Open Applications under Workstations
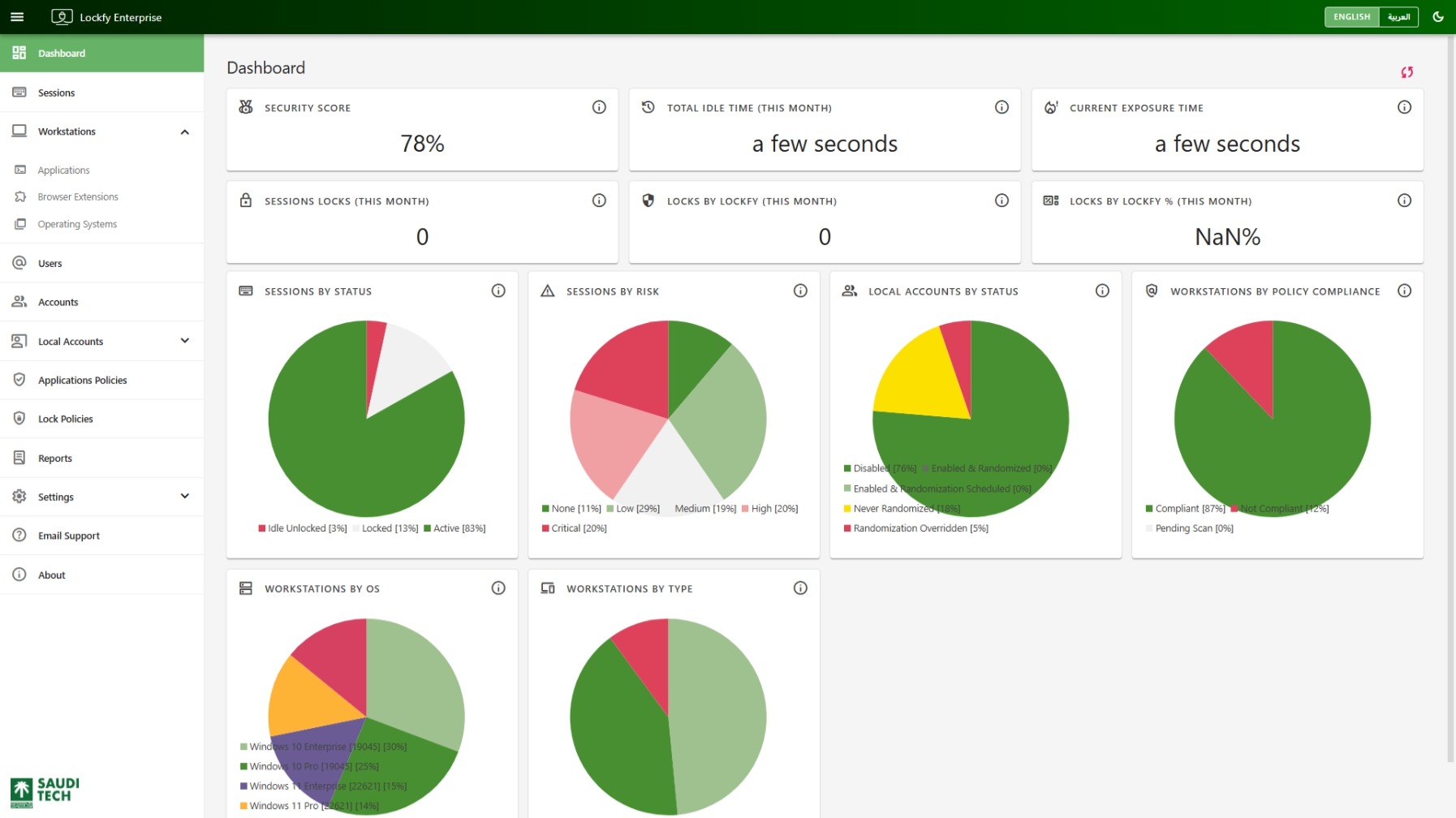 [x=101, y=170]
